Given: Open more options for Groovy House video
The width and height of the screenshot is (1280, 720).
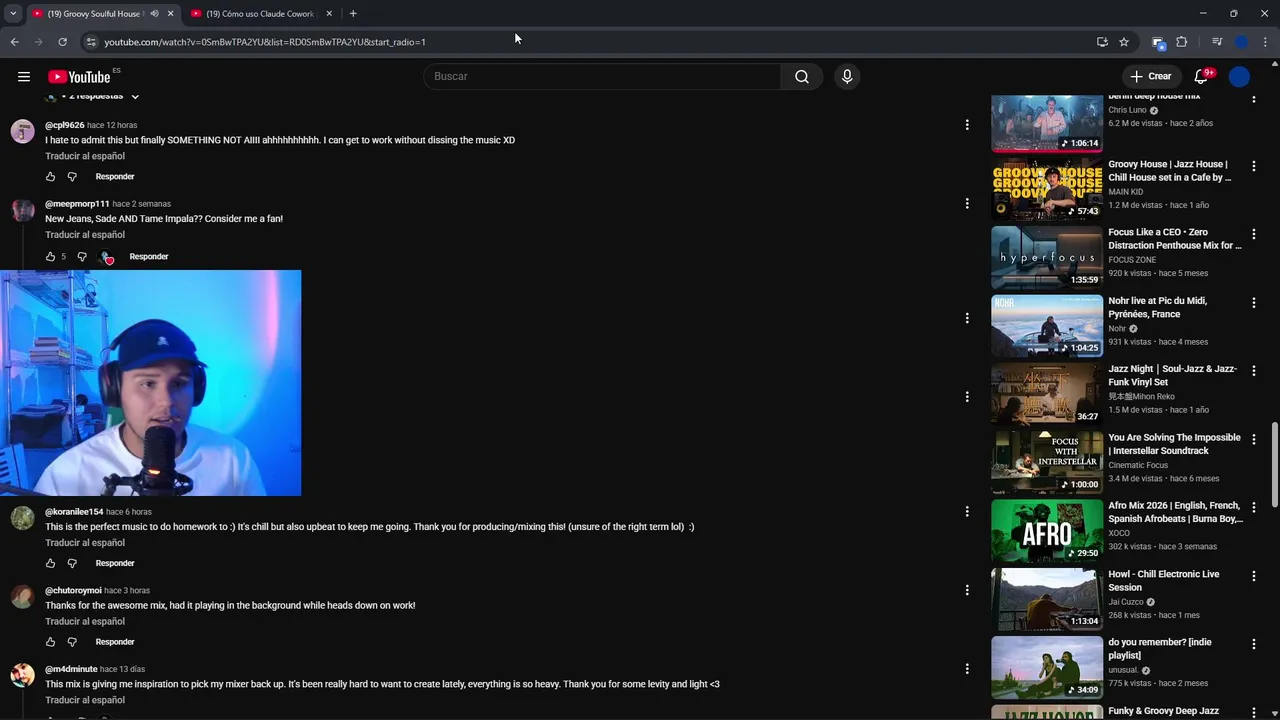Looking at the screenshot, I should pos(1253,166).
